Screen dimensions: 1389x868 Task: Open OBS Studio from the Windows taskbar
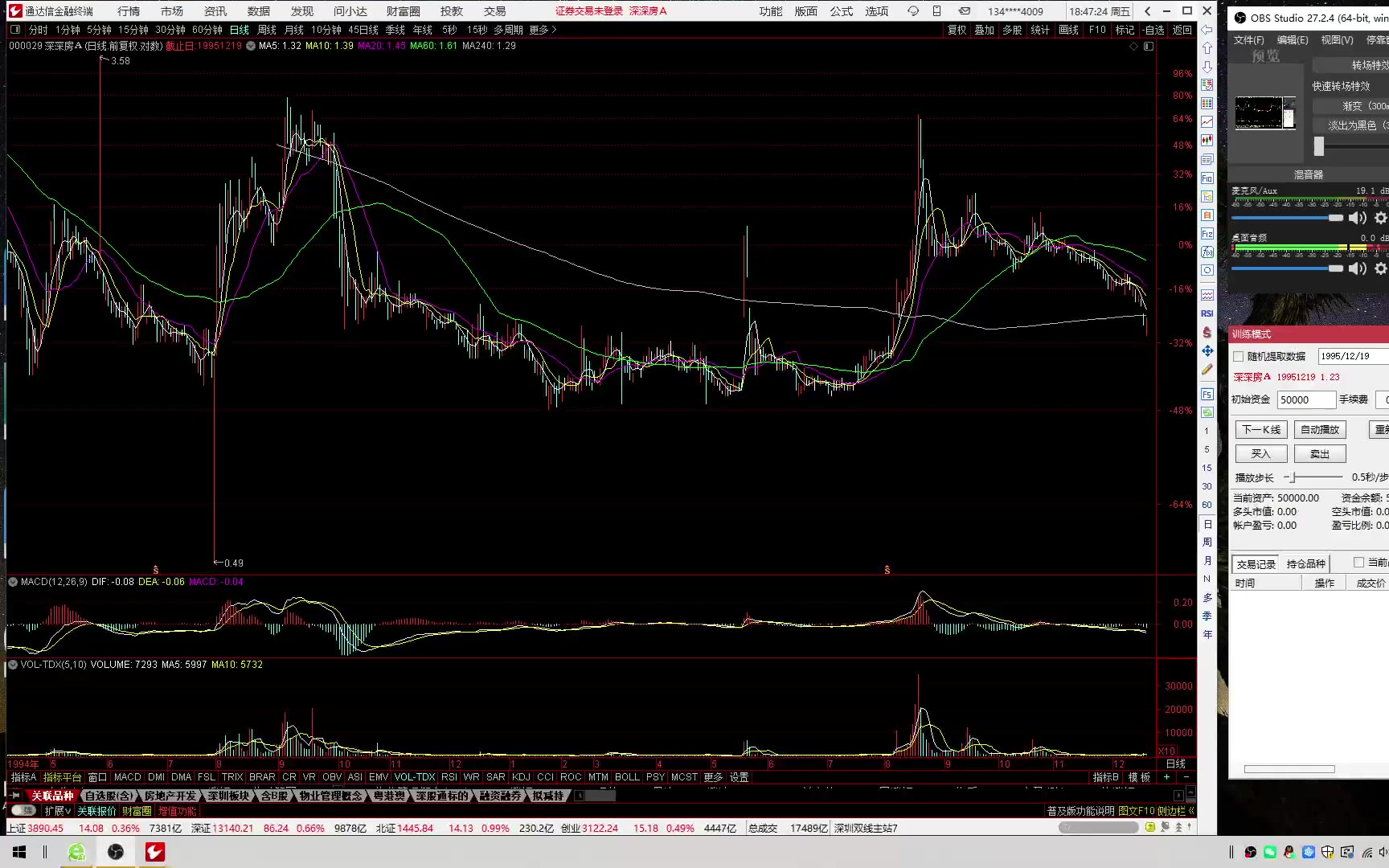tap(116, 852)
